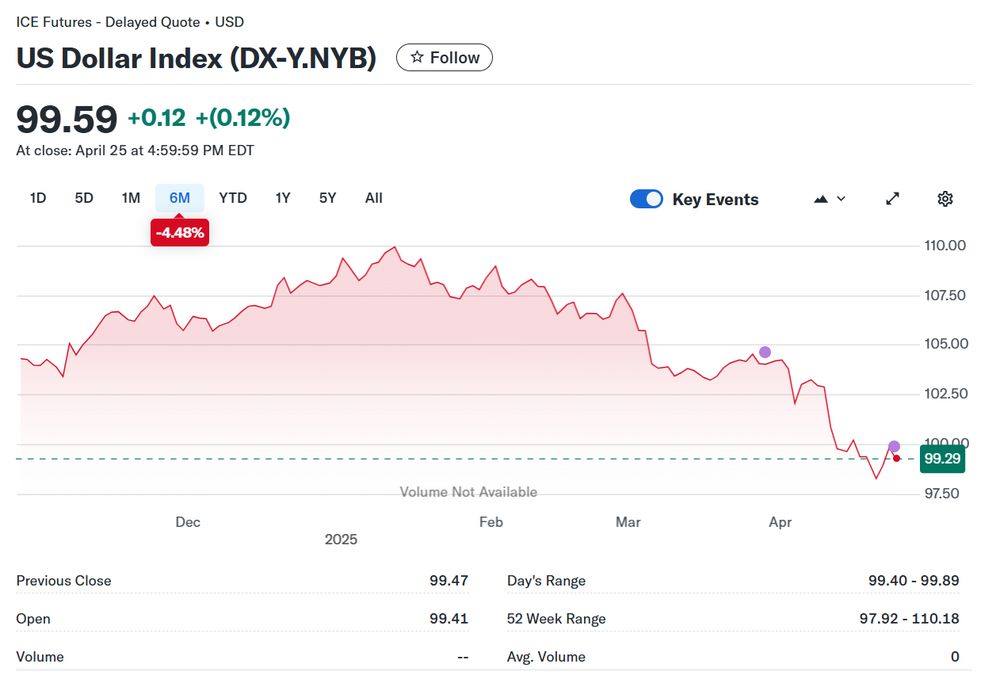
Task: Open chart type dropdown chevron
Action: coord(841,199)
